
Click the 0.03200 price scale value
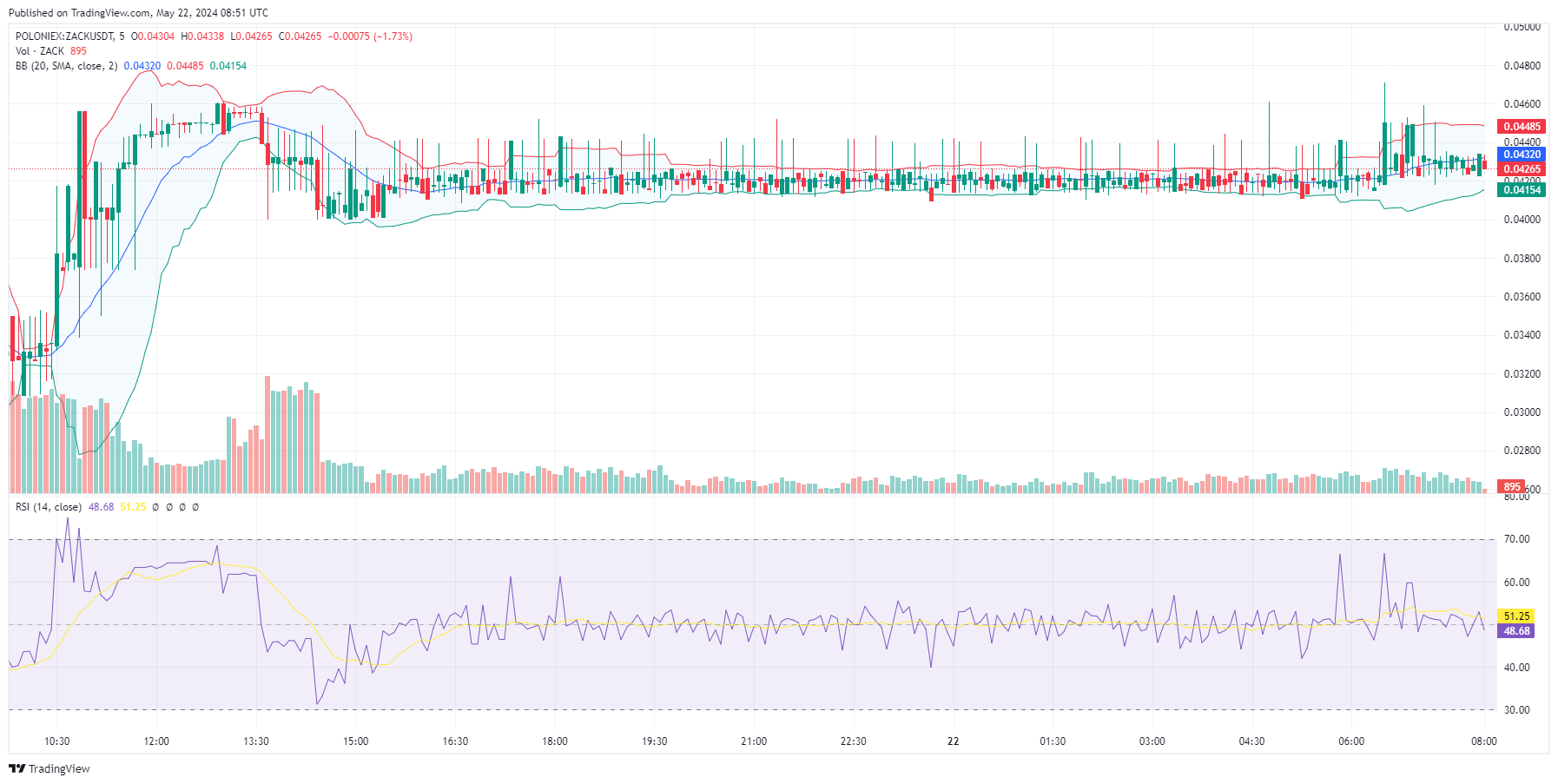[x=1522, y=374]
